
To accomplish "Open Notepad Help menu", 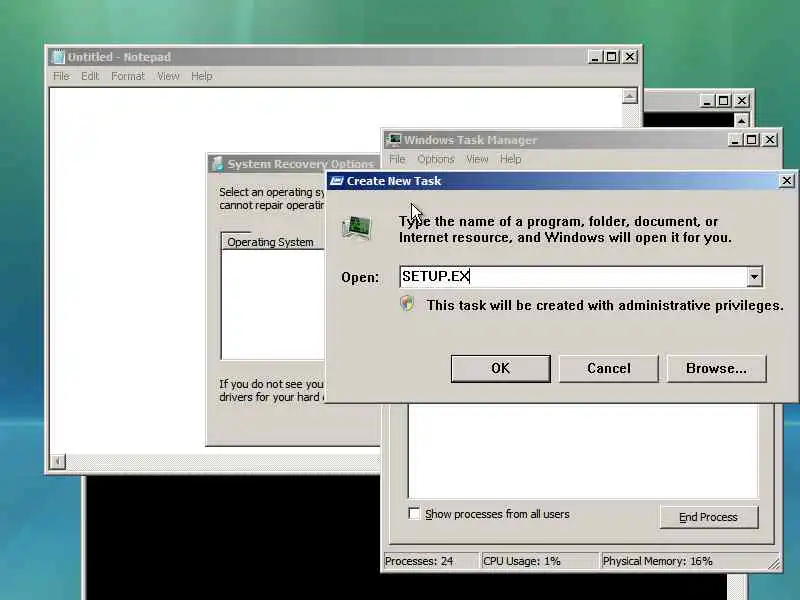I will click(202, 76).
